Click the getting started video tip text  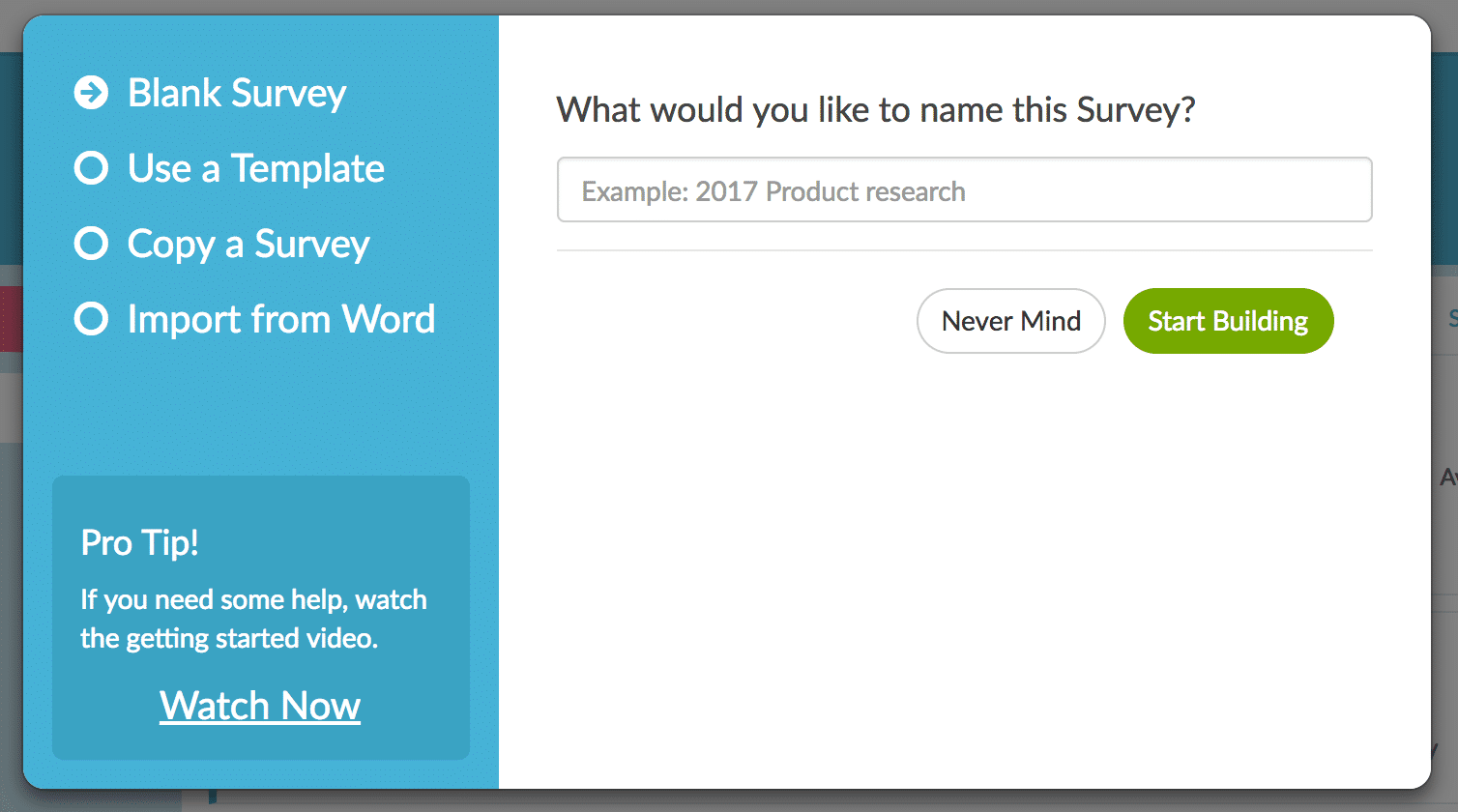pyautogui.click(x=253, y=619)
